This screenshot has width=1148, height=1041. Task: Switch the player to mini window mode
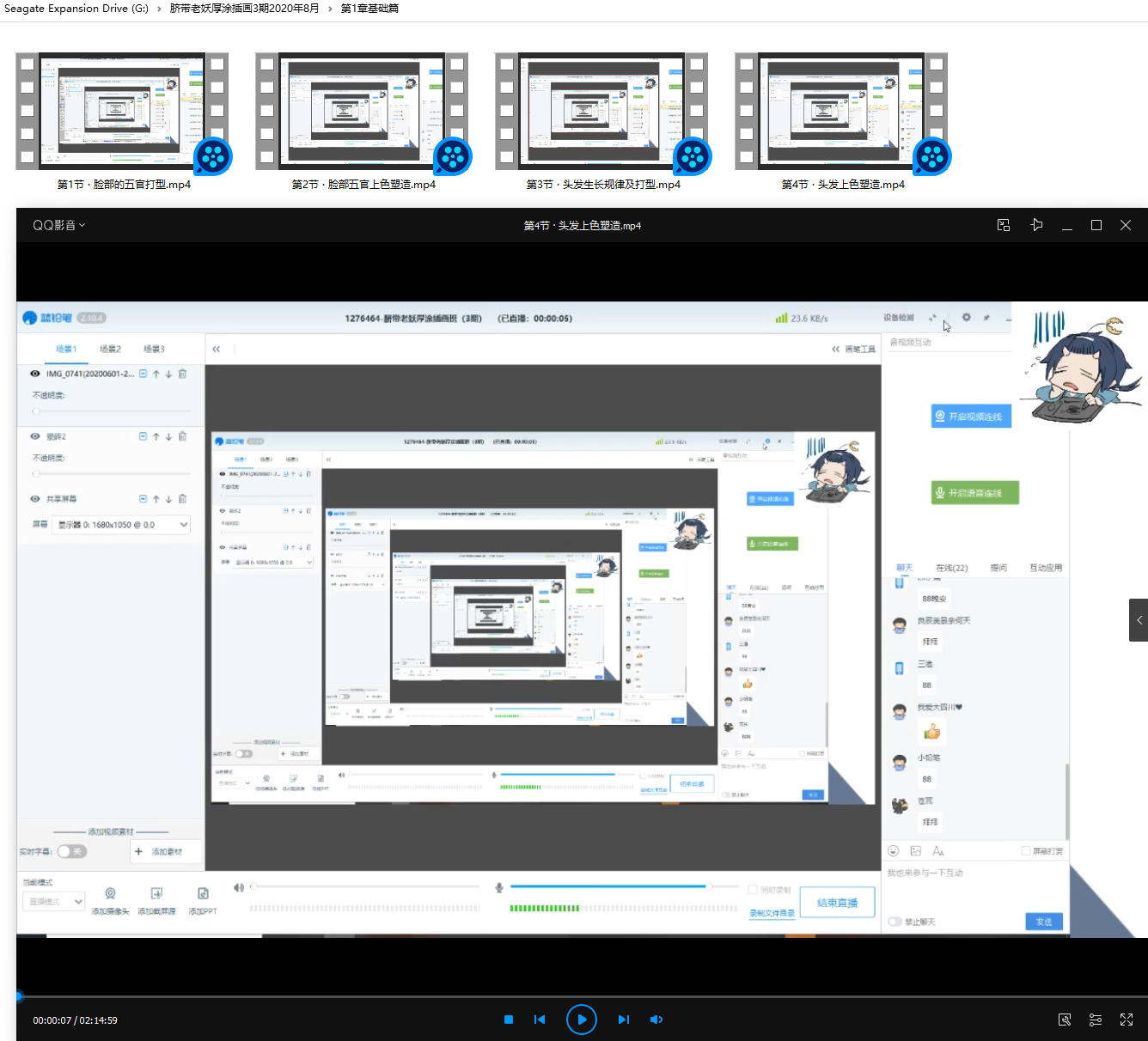1004,225
